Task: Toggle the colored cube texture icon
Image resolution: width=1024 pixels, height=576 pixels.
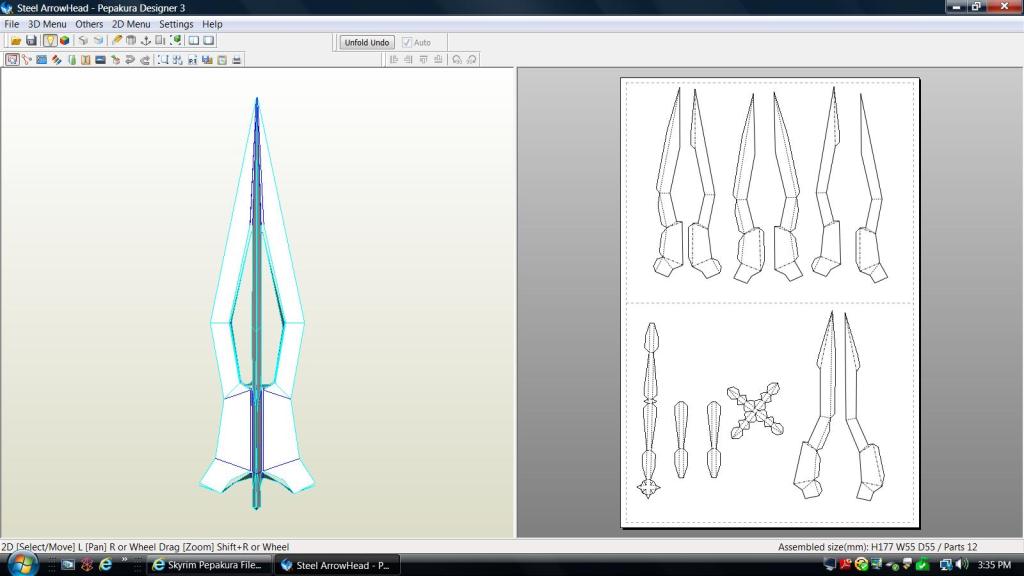Action: coord(65,40)
